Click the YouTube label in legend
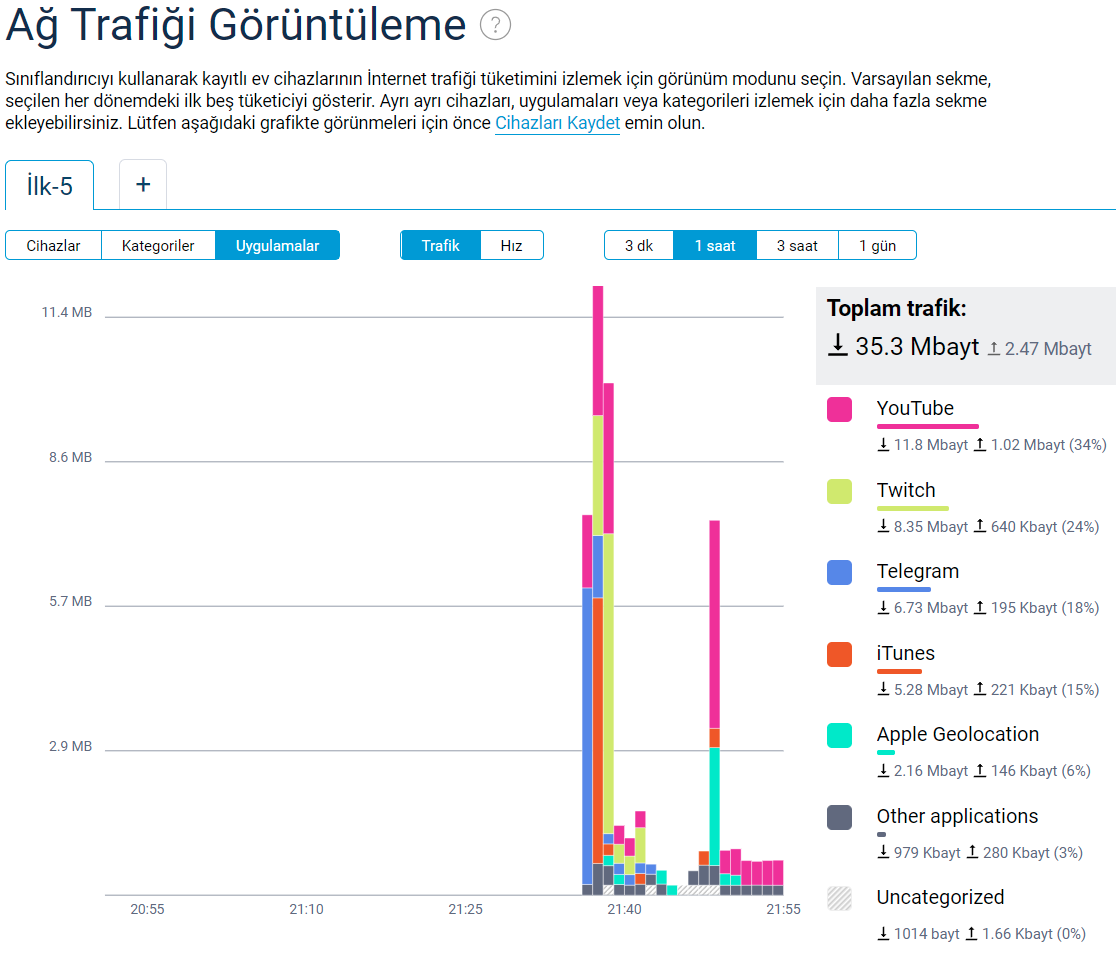Viewport: 1116px width, 953px height. (x=915, y=408)
